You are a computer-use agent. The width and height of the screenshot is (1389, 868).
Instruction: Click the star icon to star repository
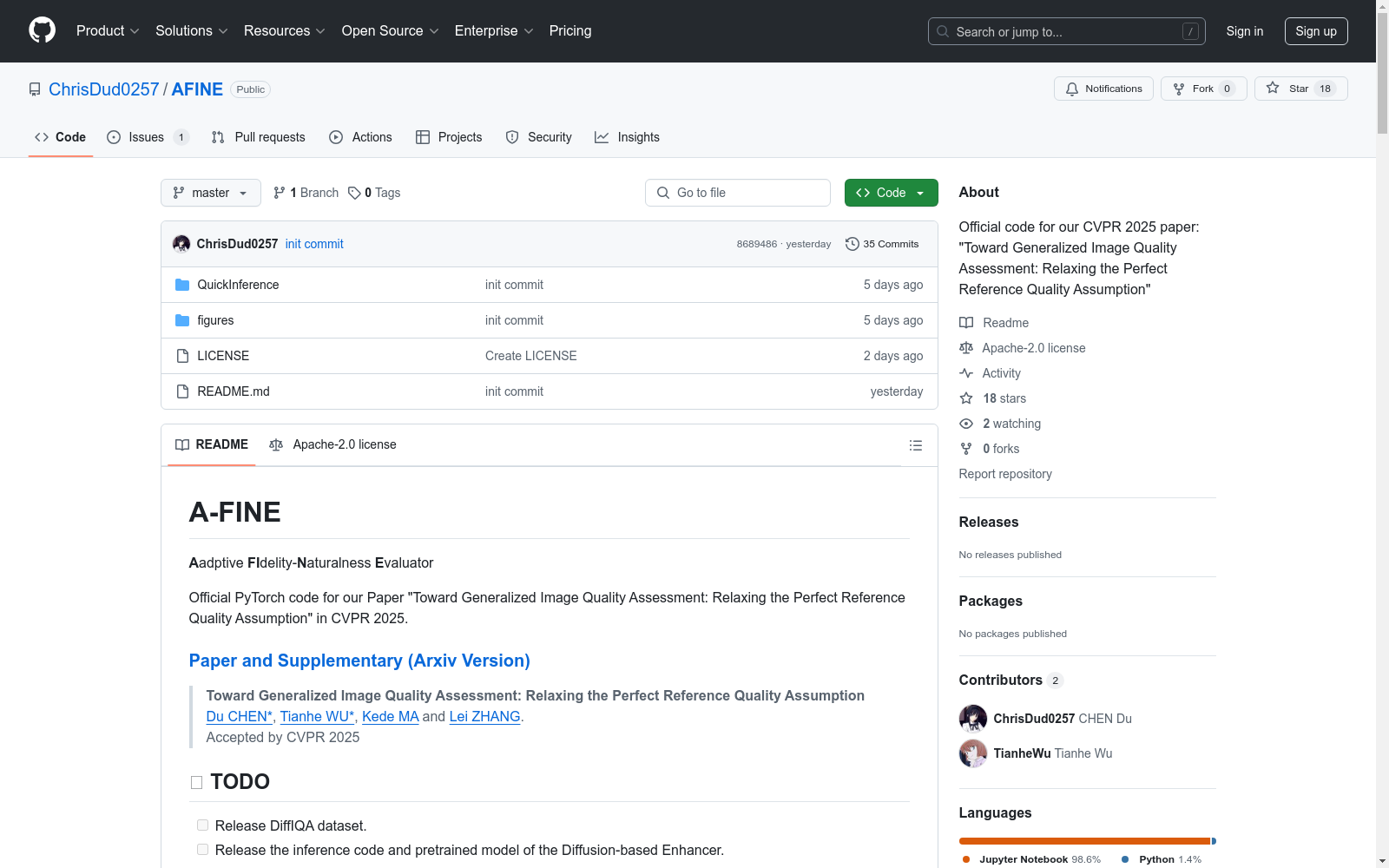[1273, 88]
